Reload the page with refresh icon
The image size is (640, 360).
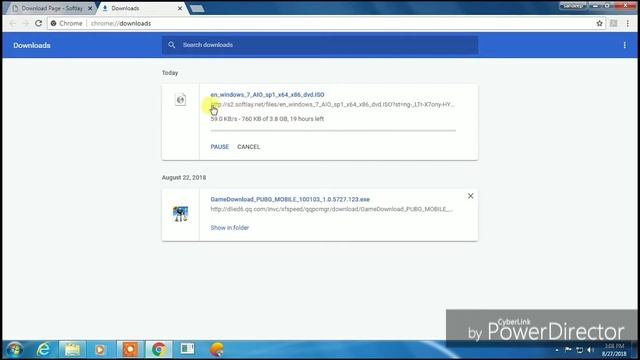tap(38, 23)
